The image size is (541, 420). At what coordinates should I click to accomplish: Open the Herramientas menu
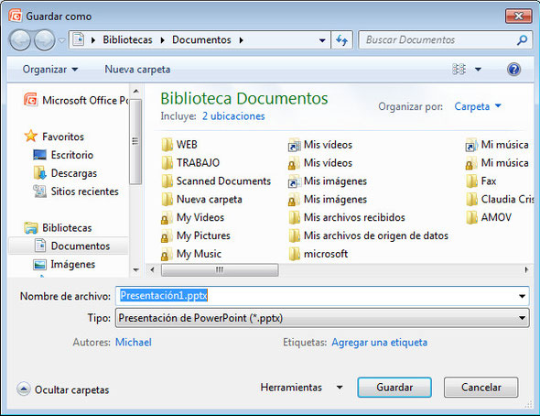(x=301, y=387)
